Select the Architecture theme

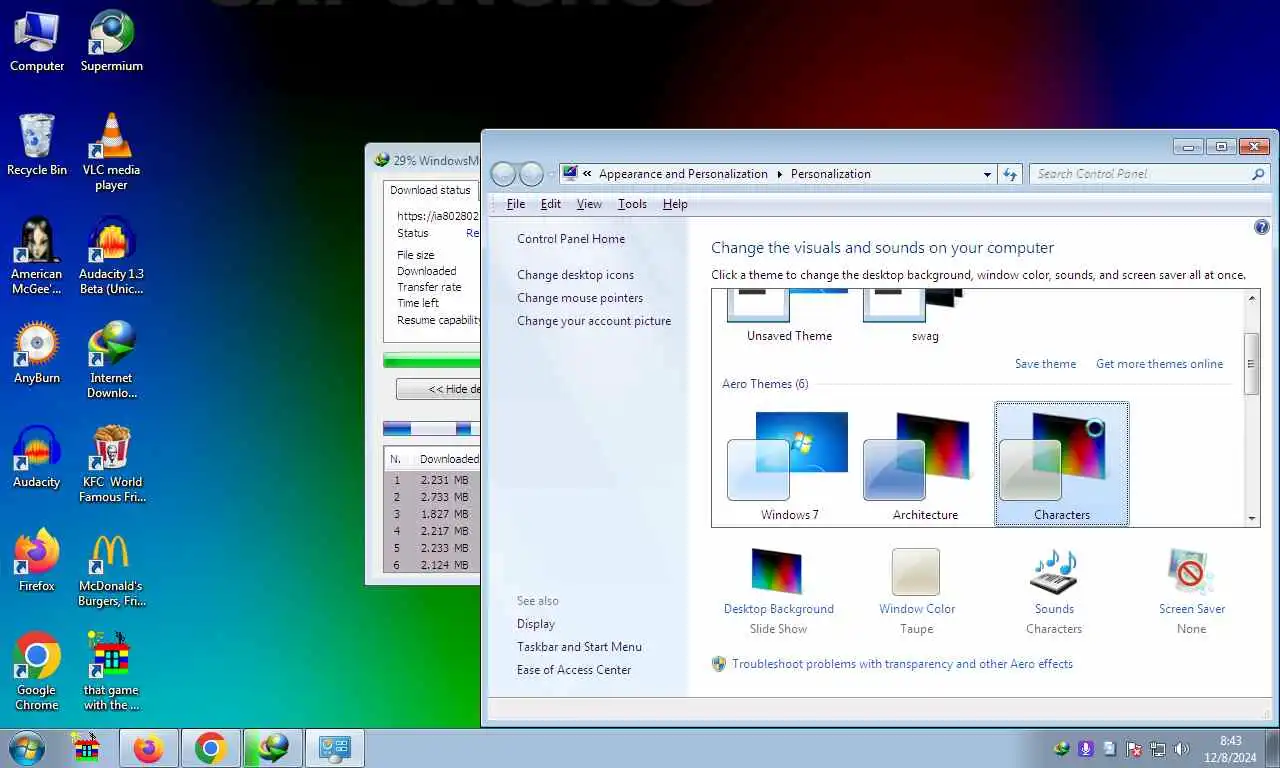(924, 465)
